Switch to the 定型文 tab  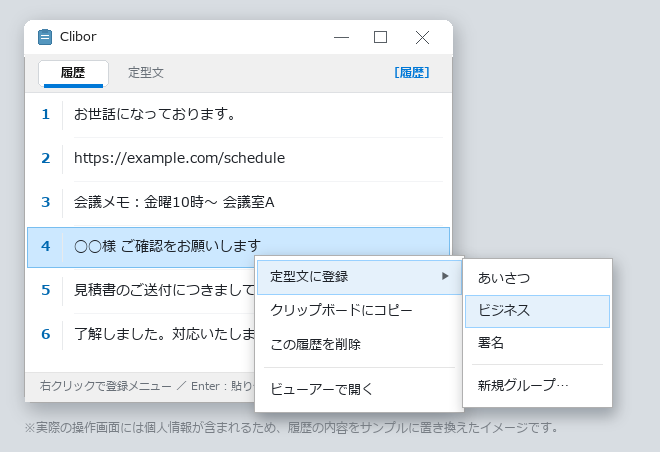click(x=146, y=73)
